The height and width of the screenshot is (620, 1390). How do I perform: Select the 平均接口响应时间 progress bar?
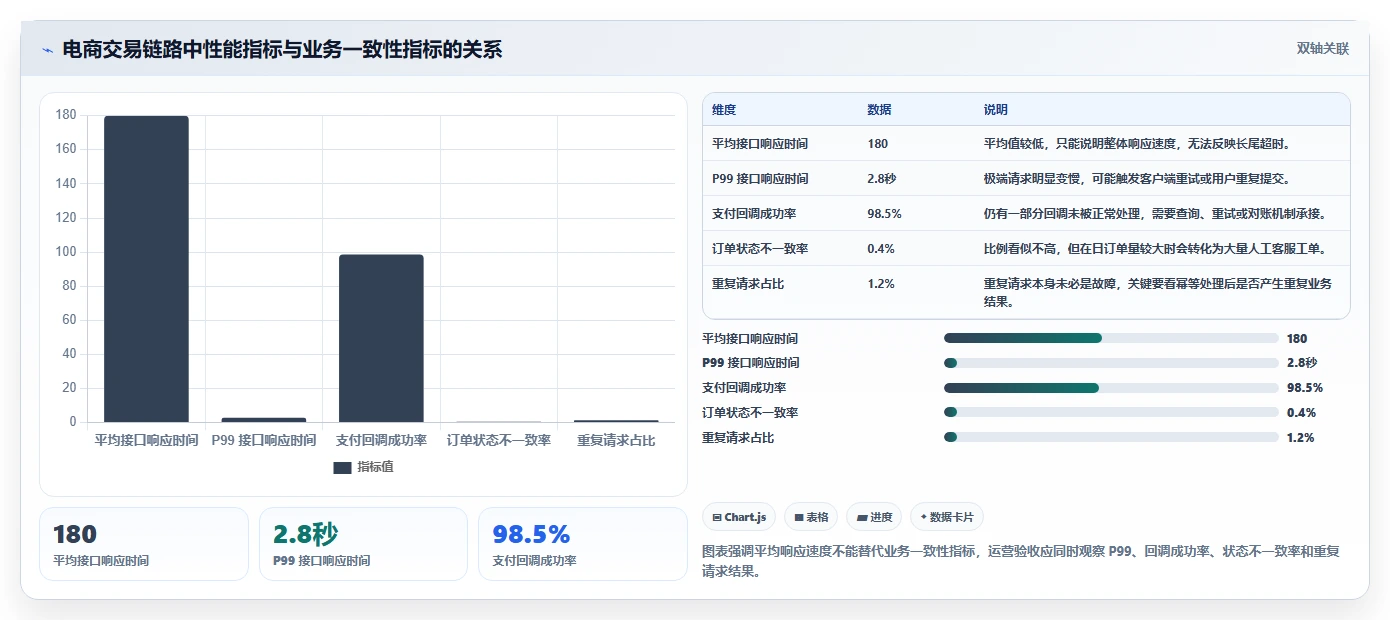[x=1111, y=338]
